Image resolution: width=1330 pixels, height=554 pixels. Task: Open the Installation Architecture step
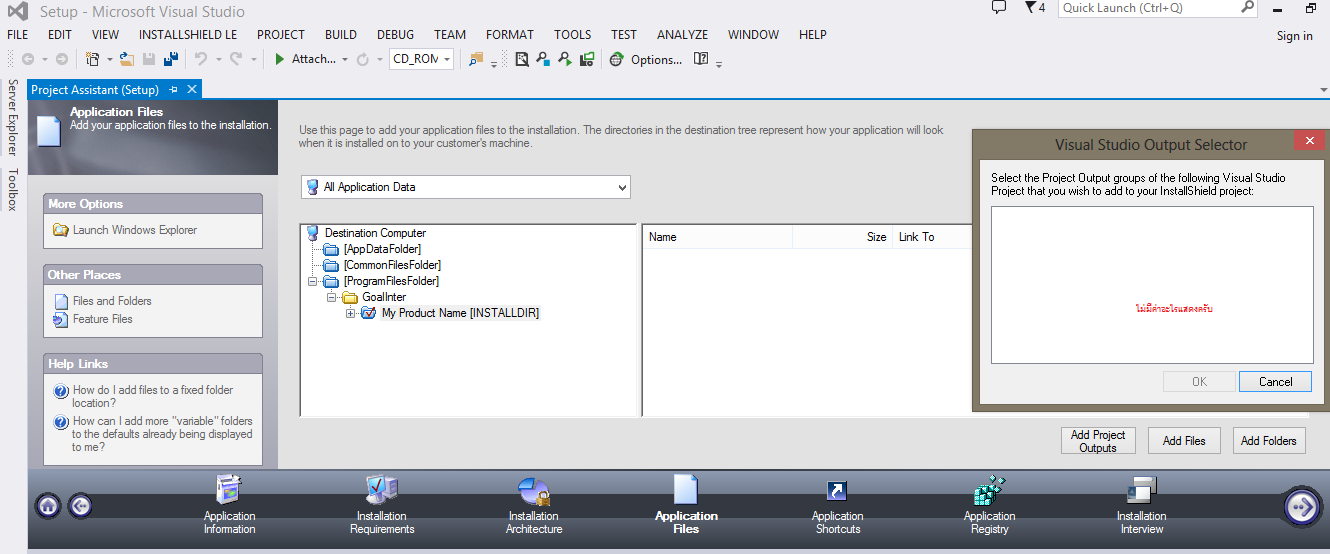coord(534,505)
